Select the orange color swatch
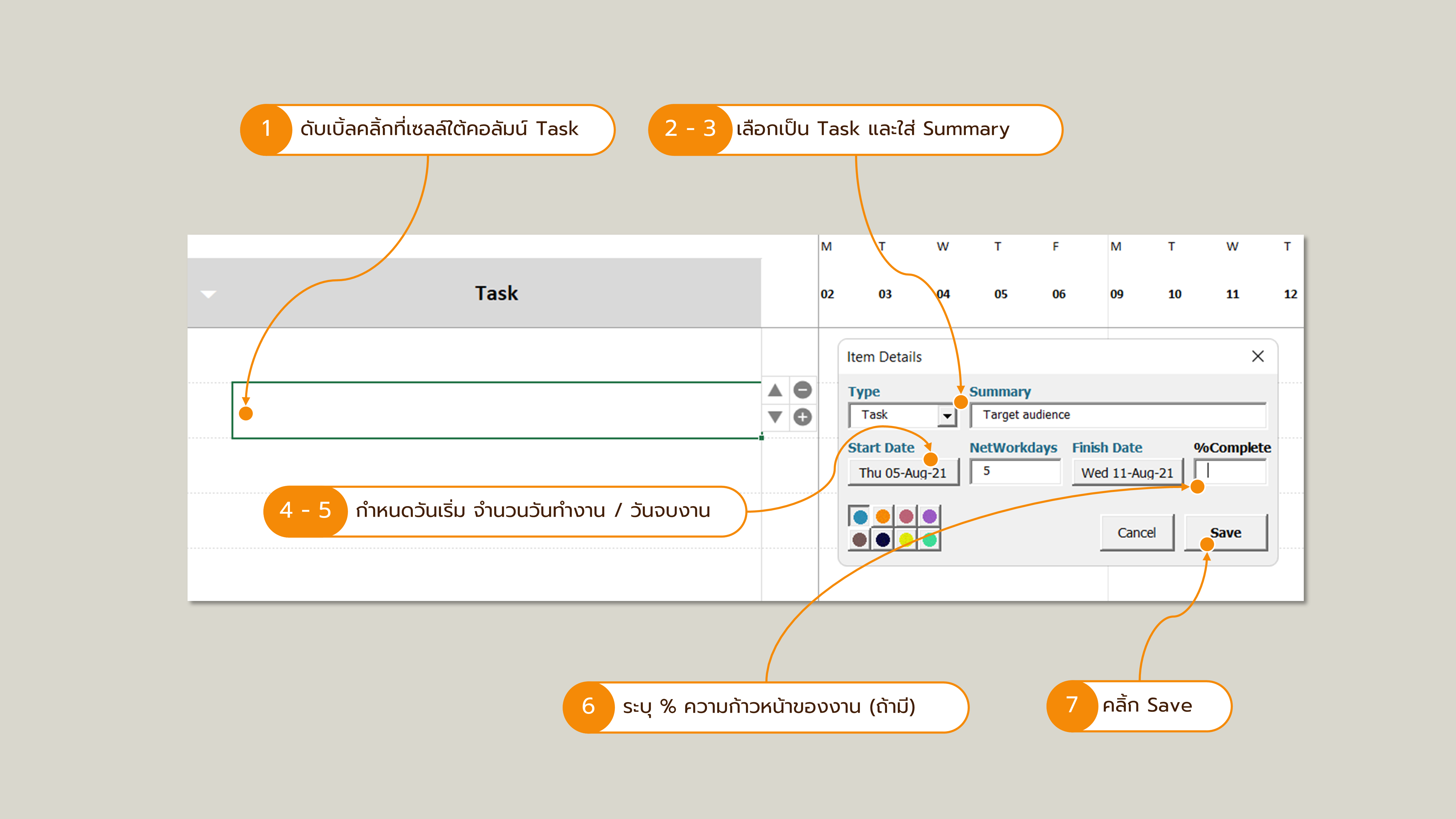The height and width of the screenshot is (819, 1456). (x=883, y=517)
